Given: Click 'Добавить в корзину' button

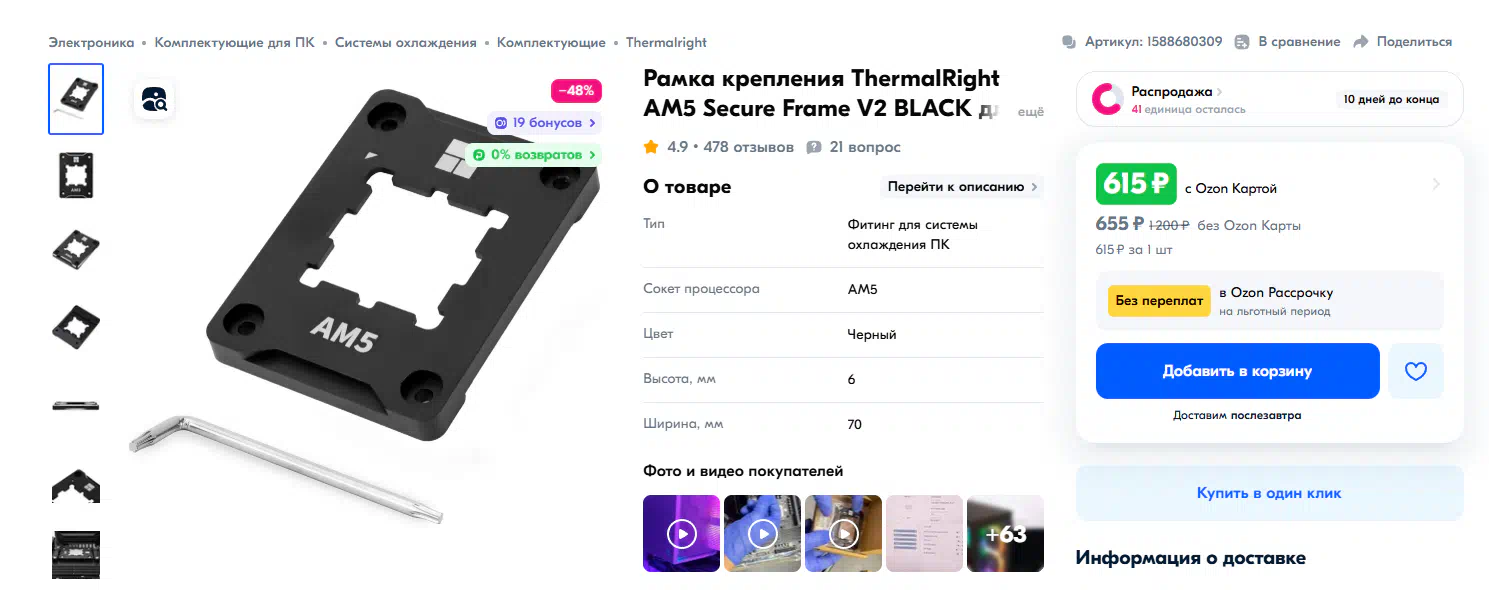Looking at the screenshot, I should (x=1237, y=371).
